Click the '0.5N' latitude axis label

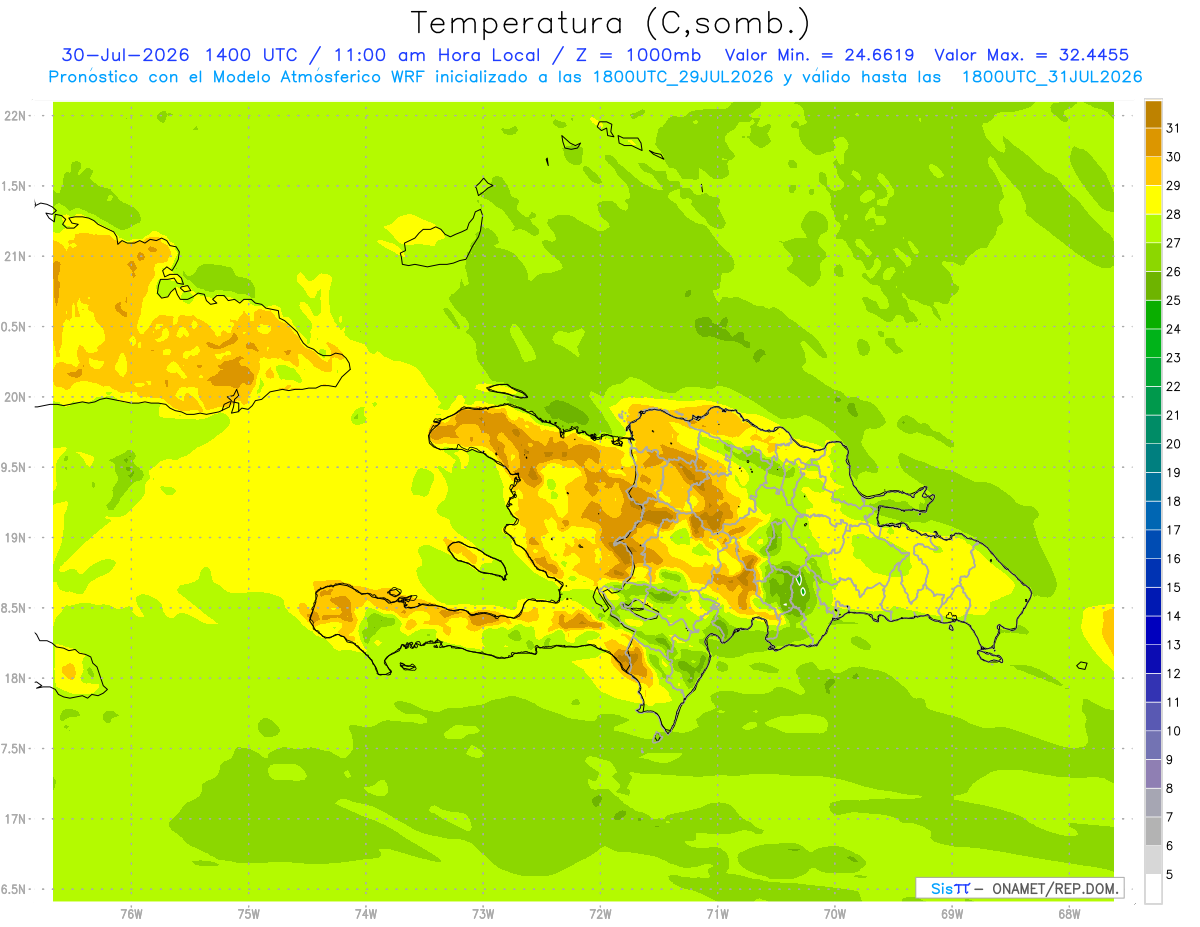pos(14,327)
